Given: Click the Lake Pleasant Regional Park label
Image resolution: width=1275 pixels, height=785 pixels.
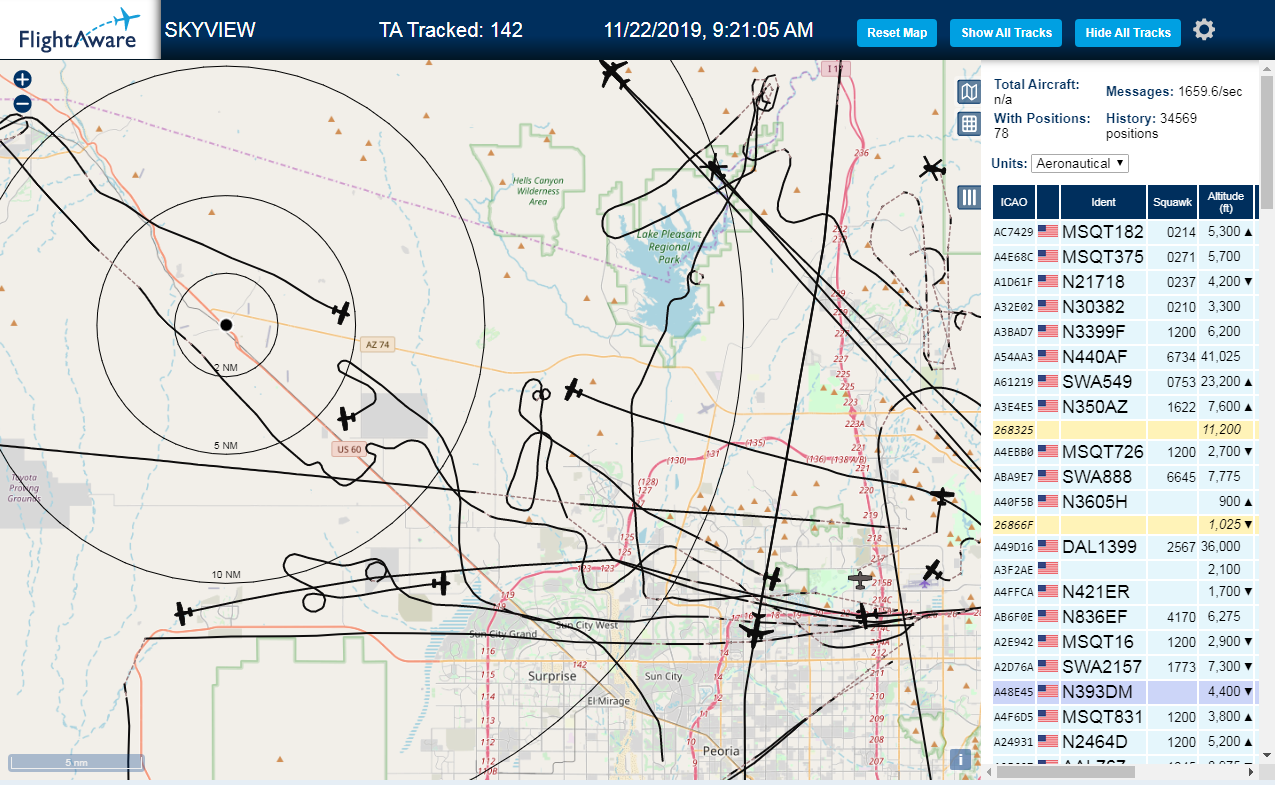Looking at the screenshot, I should 670,247.
